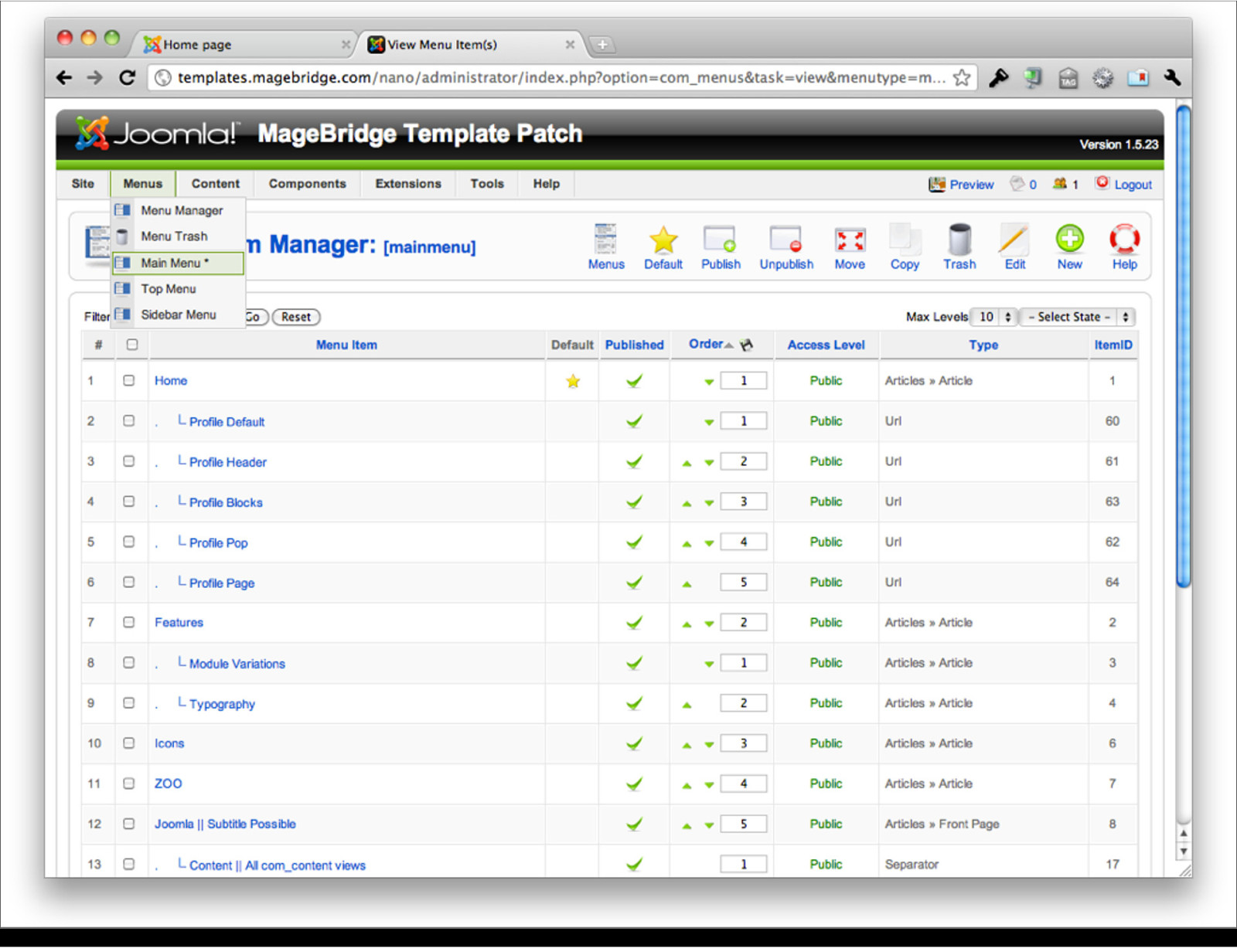Image resolution: width=1237 pixels, height=952 pixels.
Task: Check the Icons row checkbox
Action: pyautogui.click(x=129, y=743)
